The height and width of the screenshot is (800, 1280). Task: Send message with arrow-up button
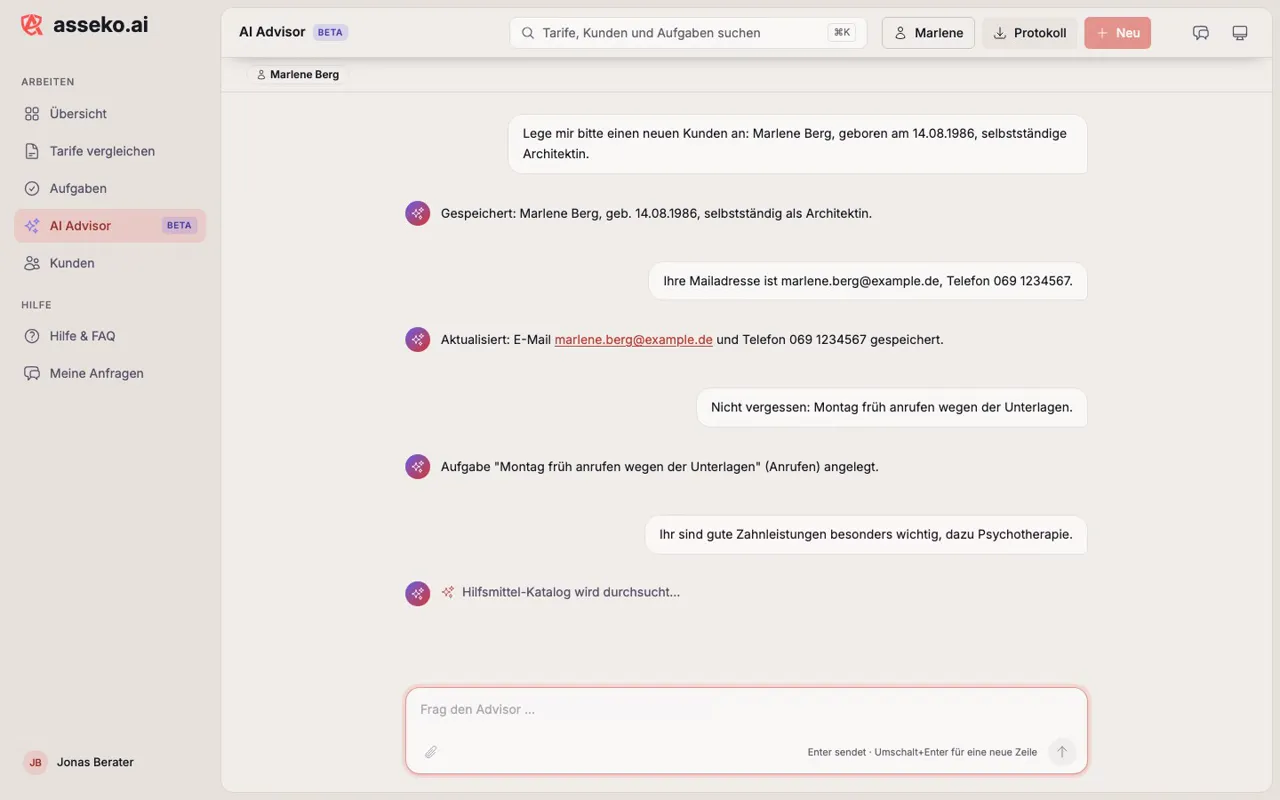pyautogui.click(x=1062, y=752)
